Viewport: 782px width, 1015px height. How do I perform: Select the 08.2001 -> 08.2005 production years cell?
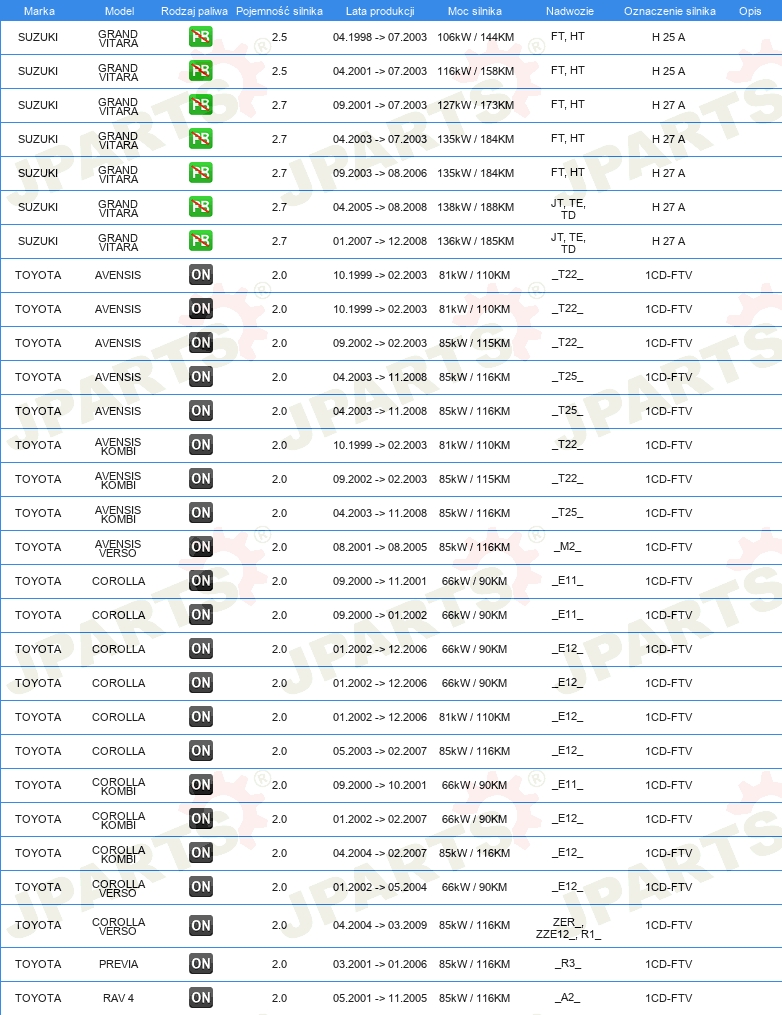point(380,546)
